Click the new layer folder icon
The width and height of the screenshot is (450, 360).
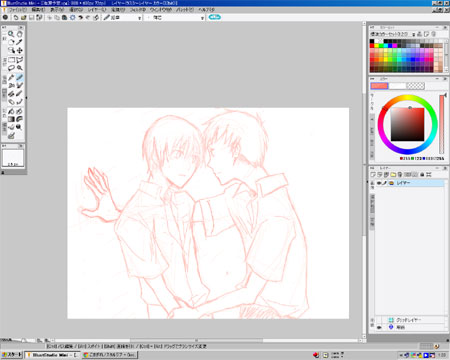point(393,174)
